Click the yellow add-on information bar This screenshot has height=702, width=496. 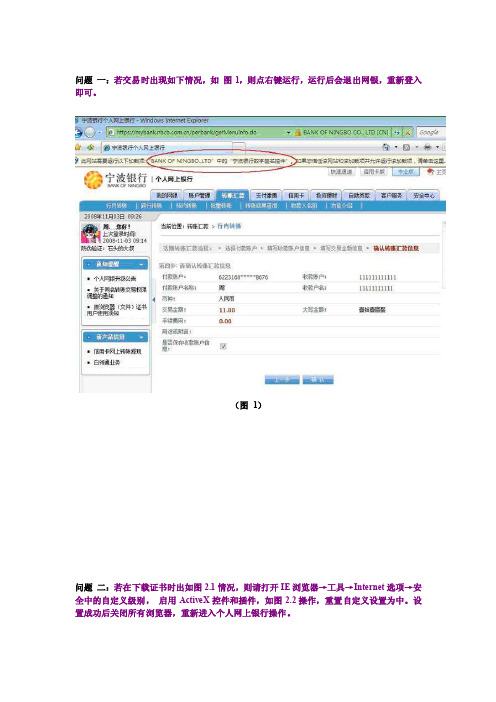pyautogui.click(x=261, y=160)
